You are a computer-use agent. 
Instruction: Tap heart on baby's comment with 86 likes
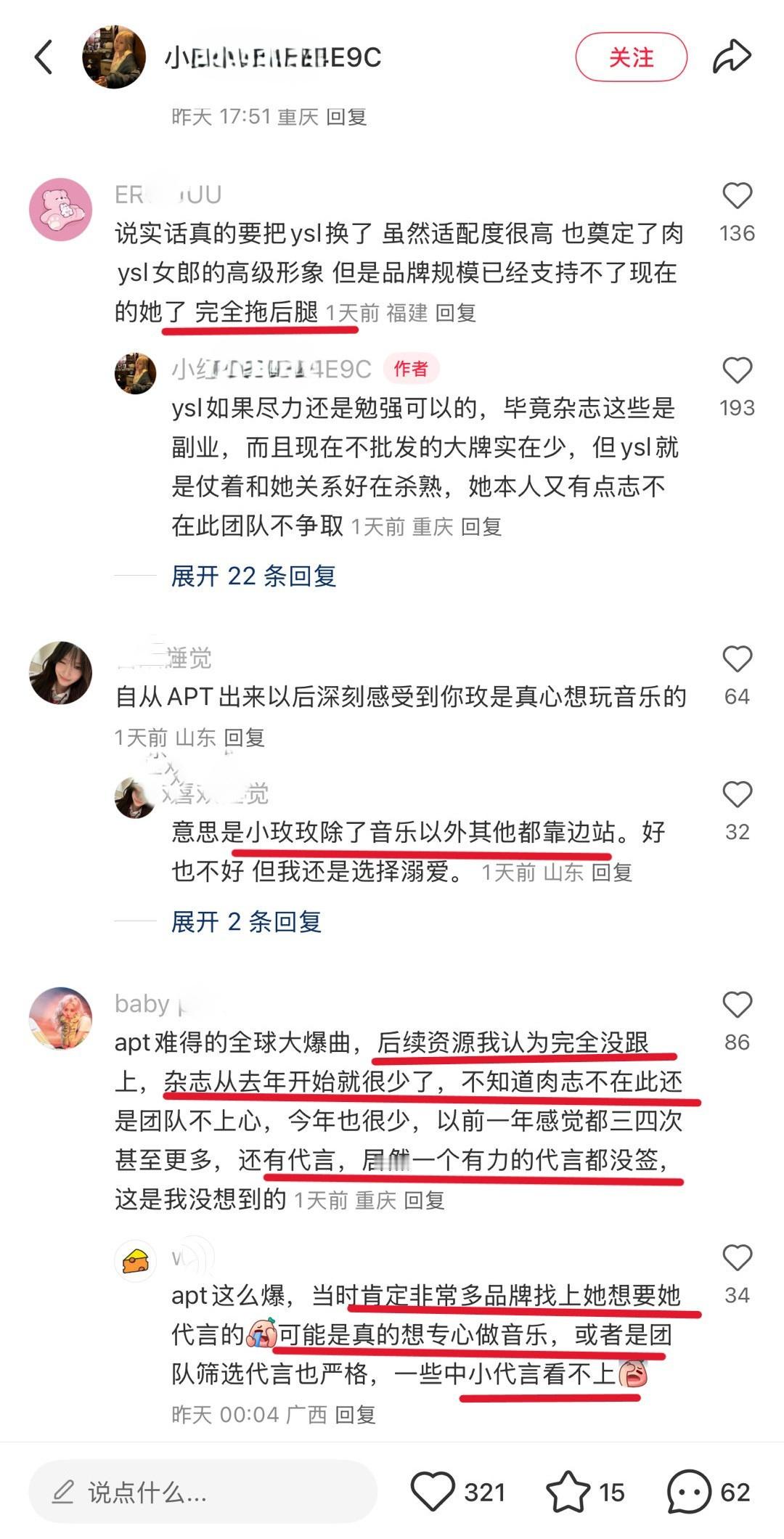click(737, 1005)
